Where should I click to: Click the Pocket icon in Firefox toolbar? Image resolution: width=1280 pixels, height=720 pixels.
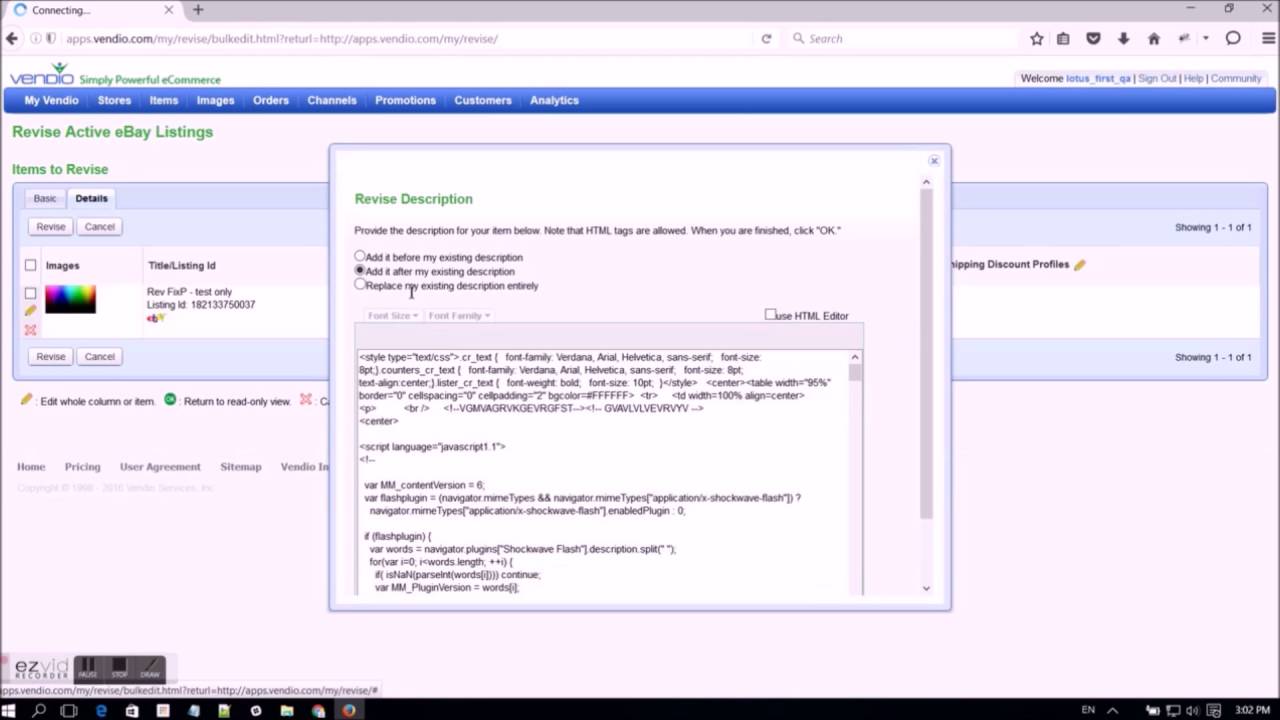(x=1093, y=38)
